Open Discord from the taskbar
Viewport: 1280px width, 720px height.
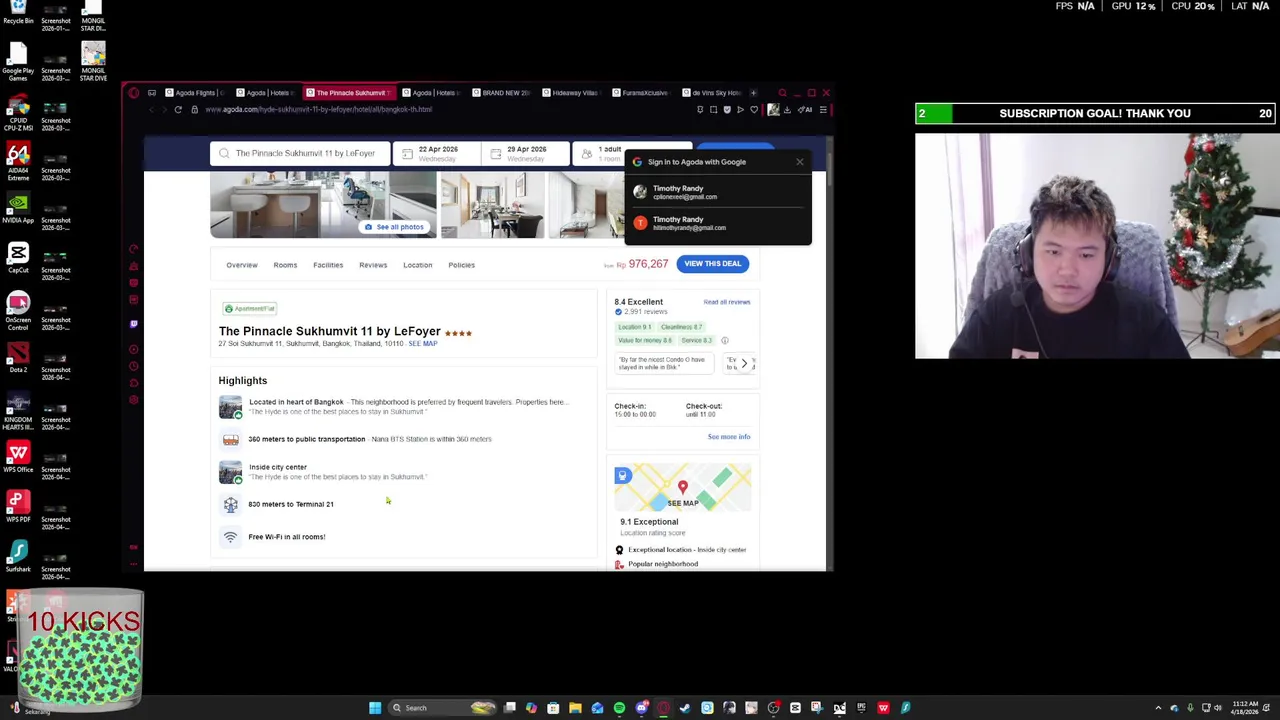pos(641,708)
